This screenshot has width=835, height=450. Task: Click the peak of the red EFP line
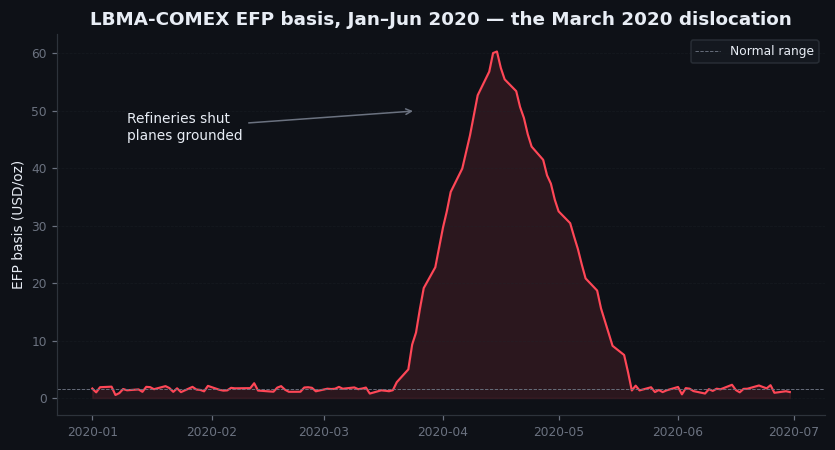pyautogui.click(x=496, y=52)
